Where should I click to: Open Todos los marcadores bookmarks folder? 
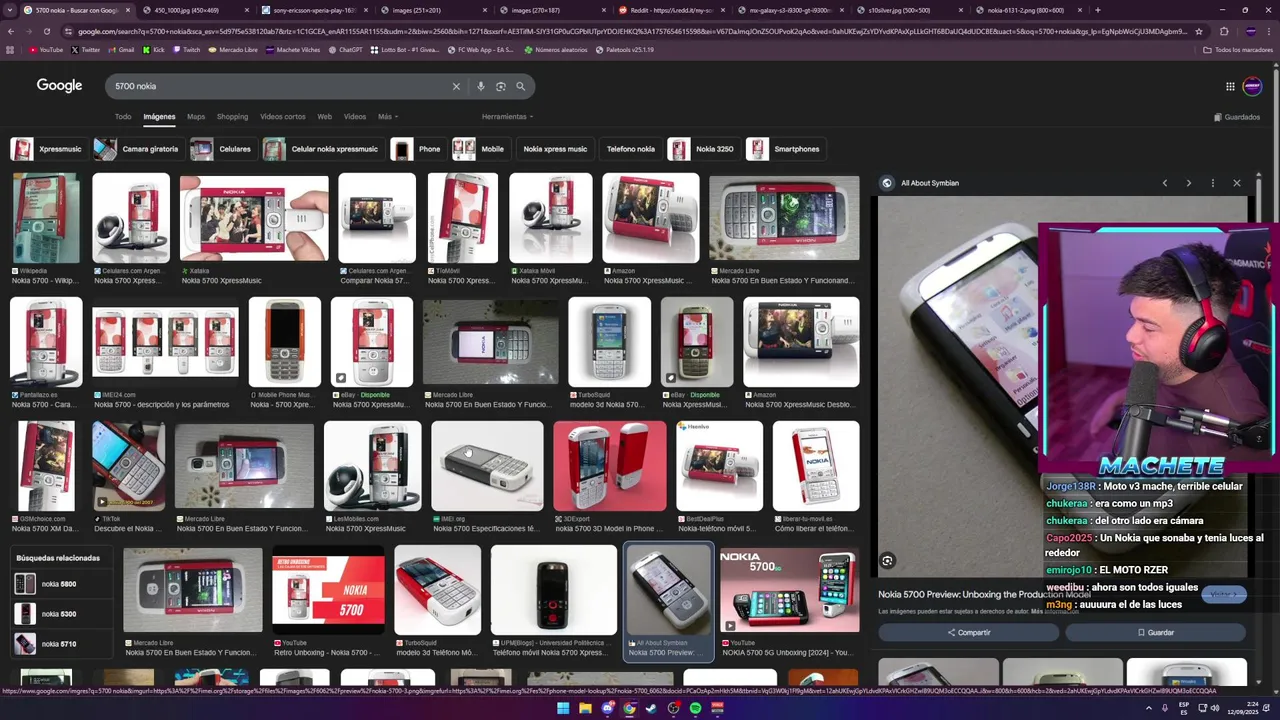pyautogui.click(x=1238, y=49)
